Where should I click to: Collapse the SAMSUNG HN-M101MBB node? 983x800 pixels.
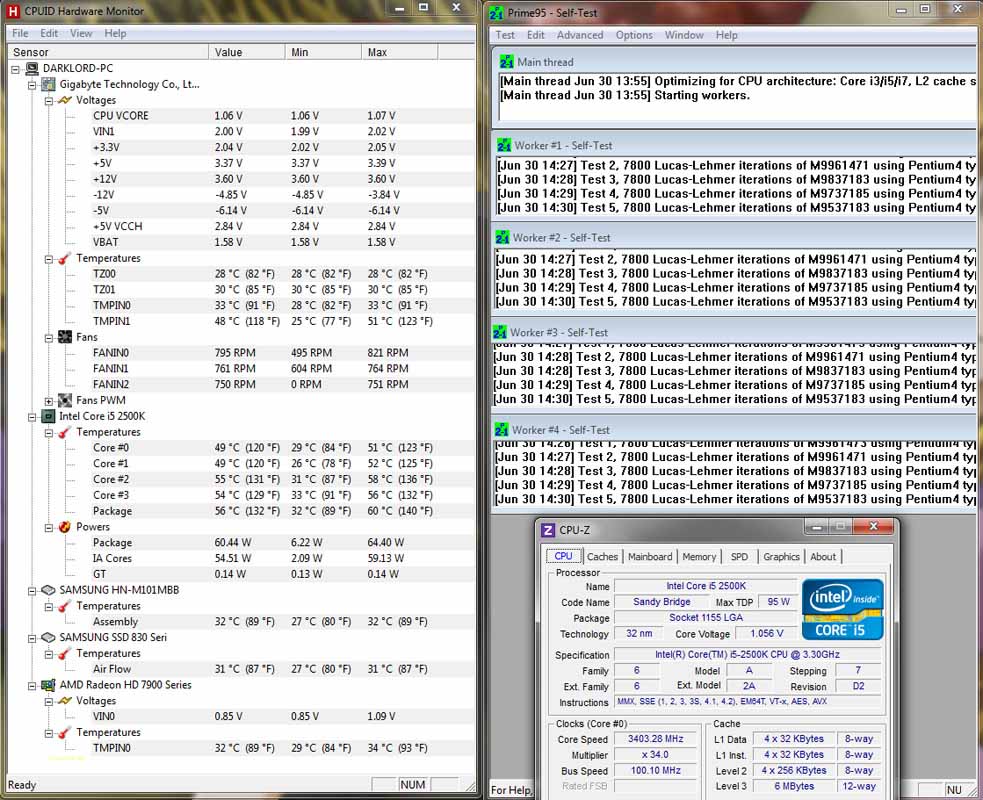pos(32,590)
